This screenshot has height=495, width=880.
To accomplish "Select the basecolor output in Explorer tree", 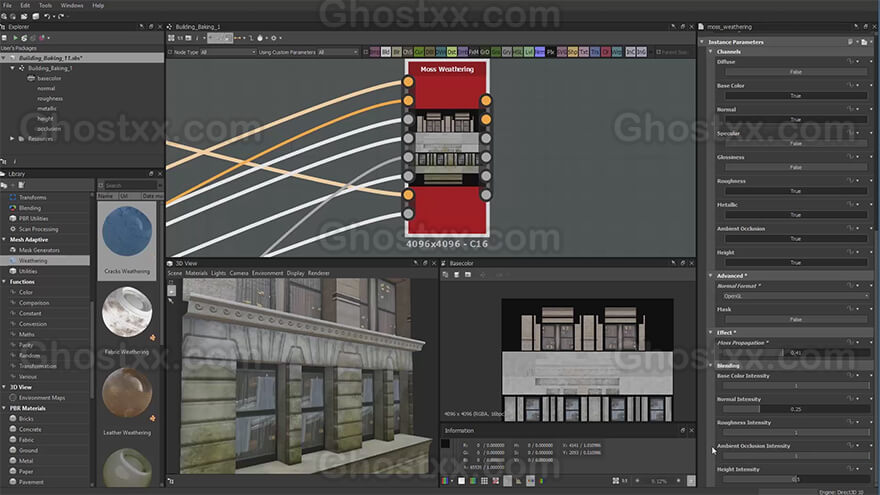I will click(x=49, y=79).
